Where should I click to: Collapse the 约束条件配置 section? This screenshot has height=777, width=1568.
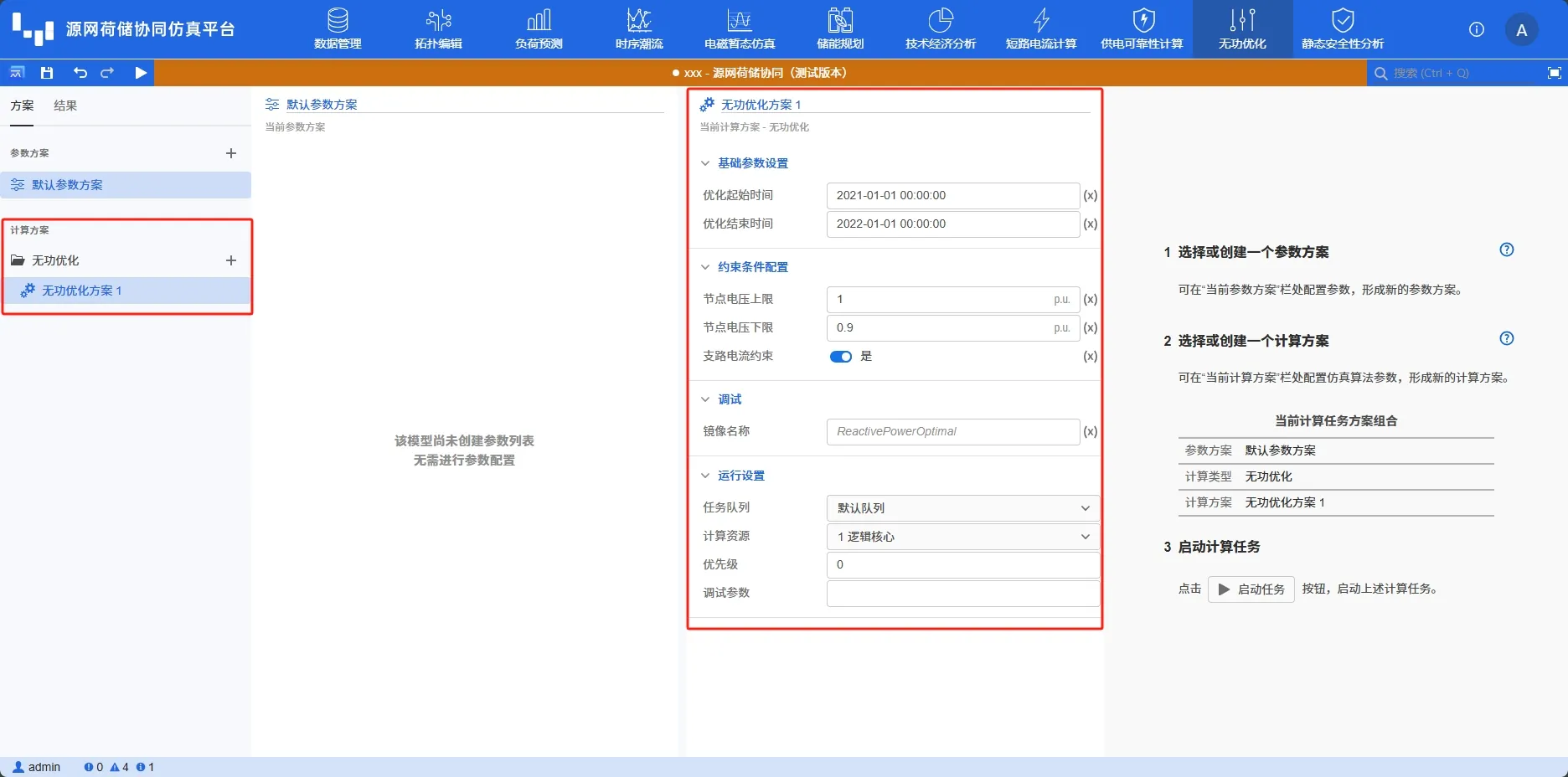(x=705, y=267)
